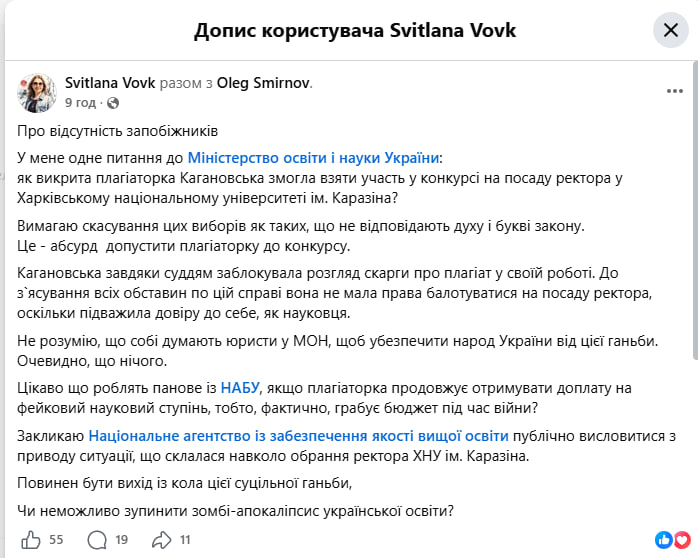This screenshot has height=558, width=698.
Task: Open the Svitlana Vovk author name link
Action: [x=110, y=83]
